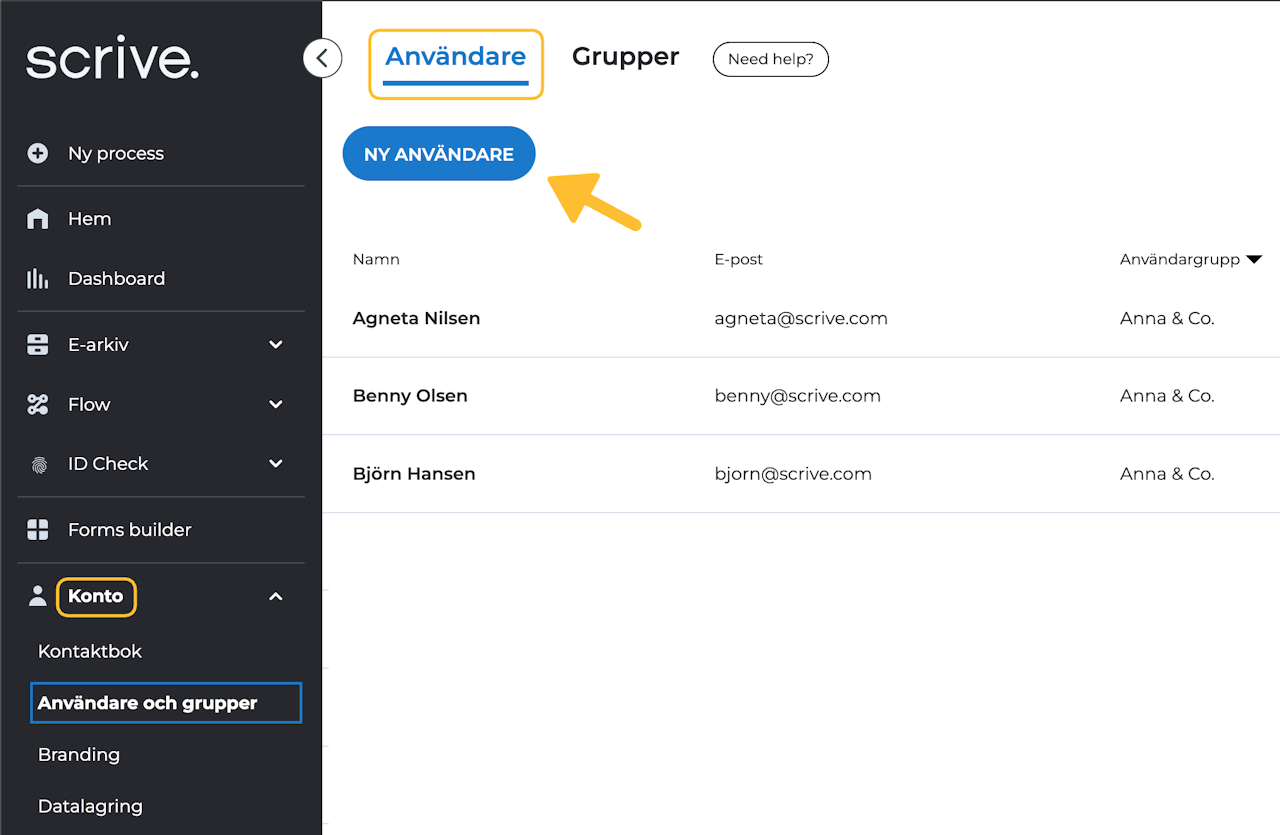Expand the ID Check menu chevron
The width and height of the screenshot is (1280, 835).
coord(276,464)
